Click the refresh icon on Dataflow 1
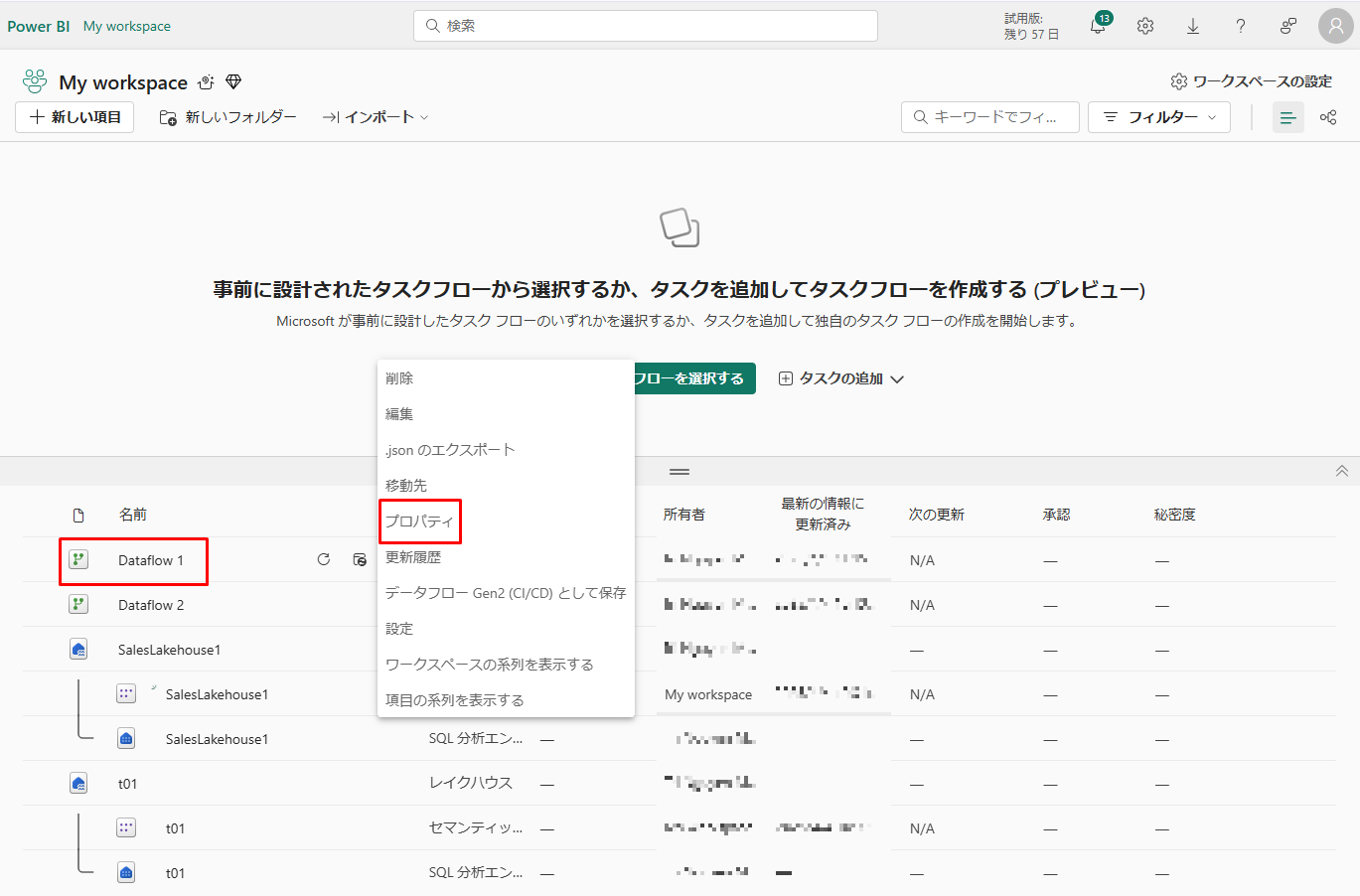 pos(323,560)
